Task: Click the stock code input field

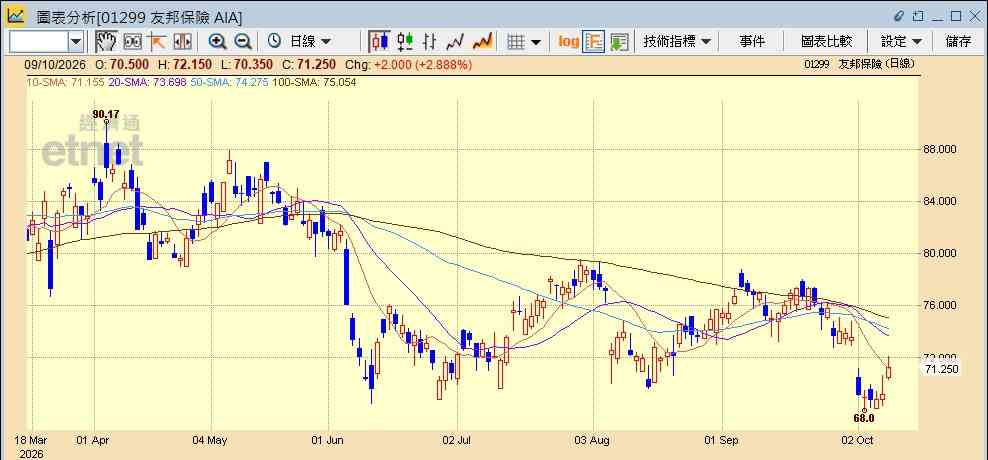Action: pyautogui.click(x=38, y=42)
